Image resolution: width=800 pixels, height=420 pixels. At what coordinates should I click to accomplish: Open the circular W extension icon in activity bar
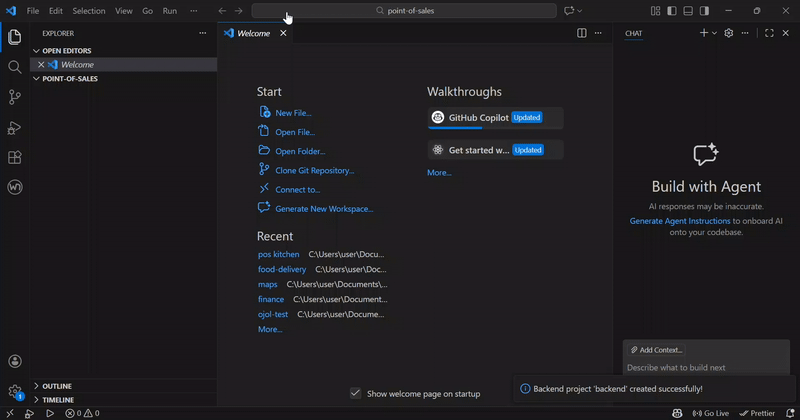pos(15,187)
